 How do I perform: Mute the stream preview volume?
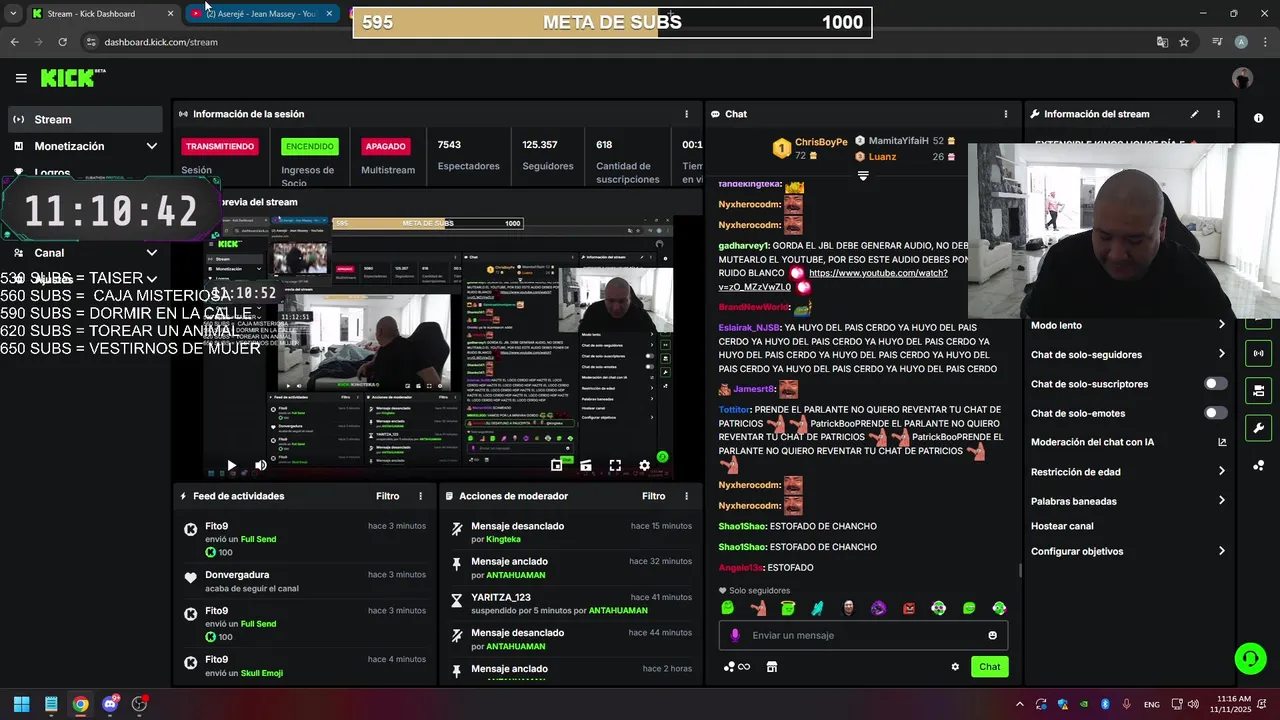(x=261, y=465)
